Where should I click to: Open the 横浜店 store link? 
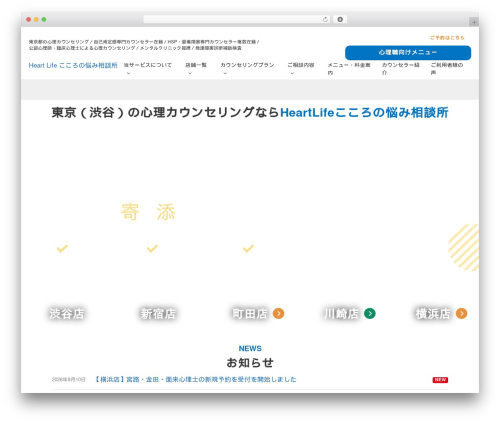click(x=433, y=313)
